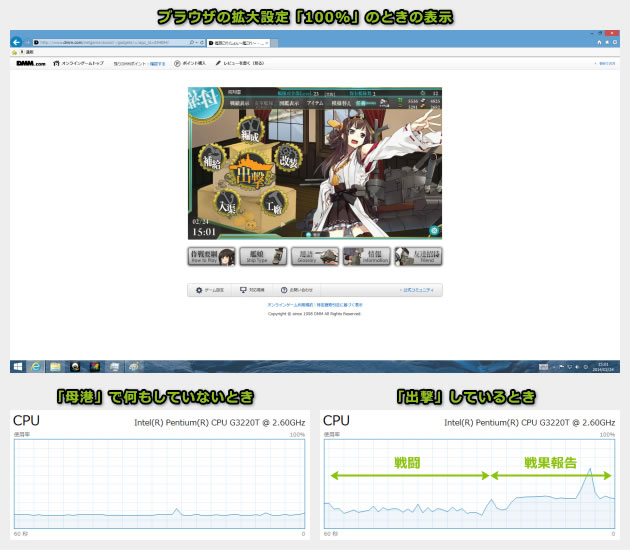Select 模様替え in the game's top menu
The height and width of the screenshot is (550, 630).
click(341, 103)
